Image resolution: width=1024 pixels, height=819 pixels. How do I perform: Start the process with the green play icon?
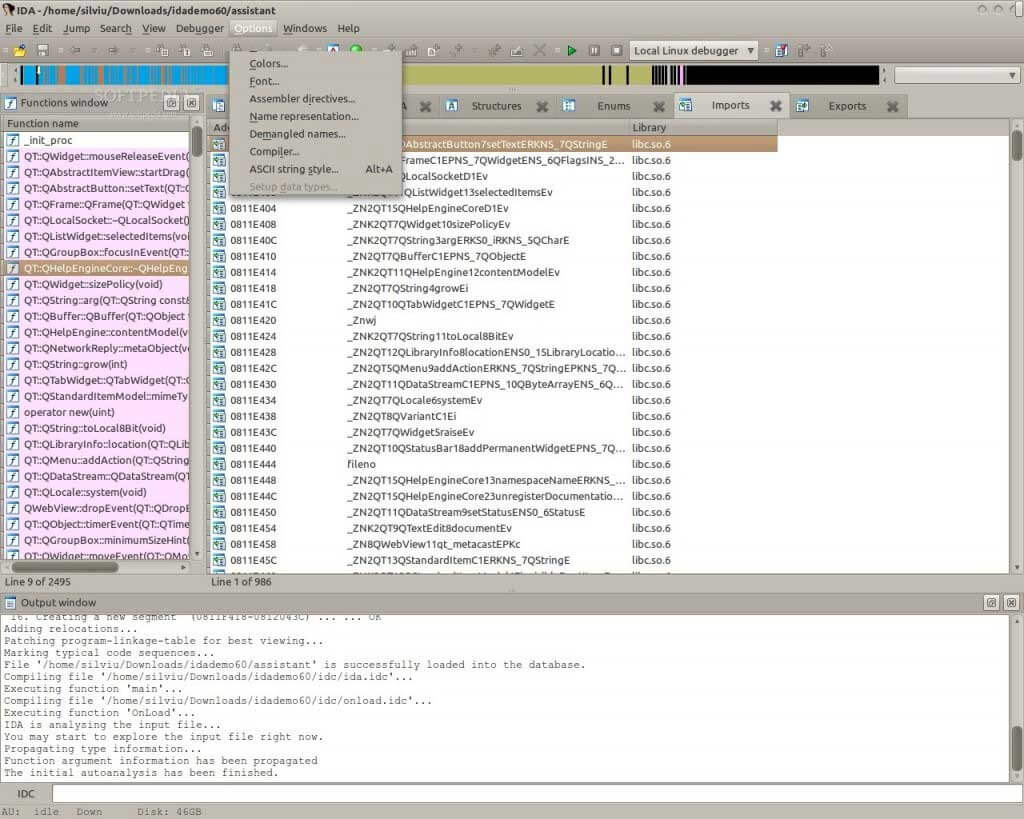click(572, 50)
